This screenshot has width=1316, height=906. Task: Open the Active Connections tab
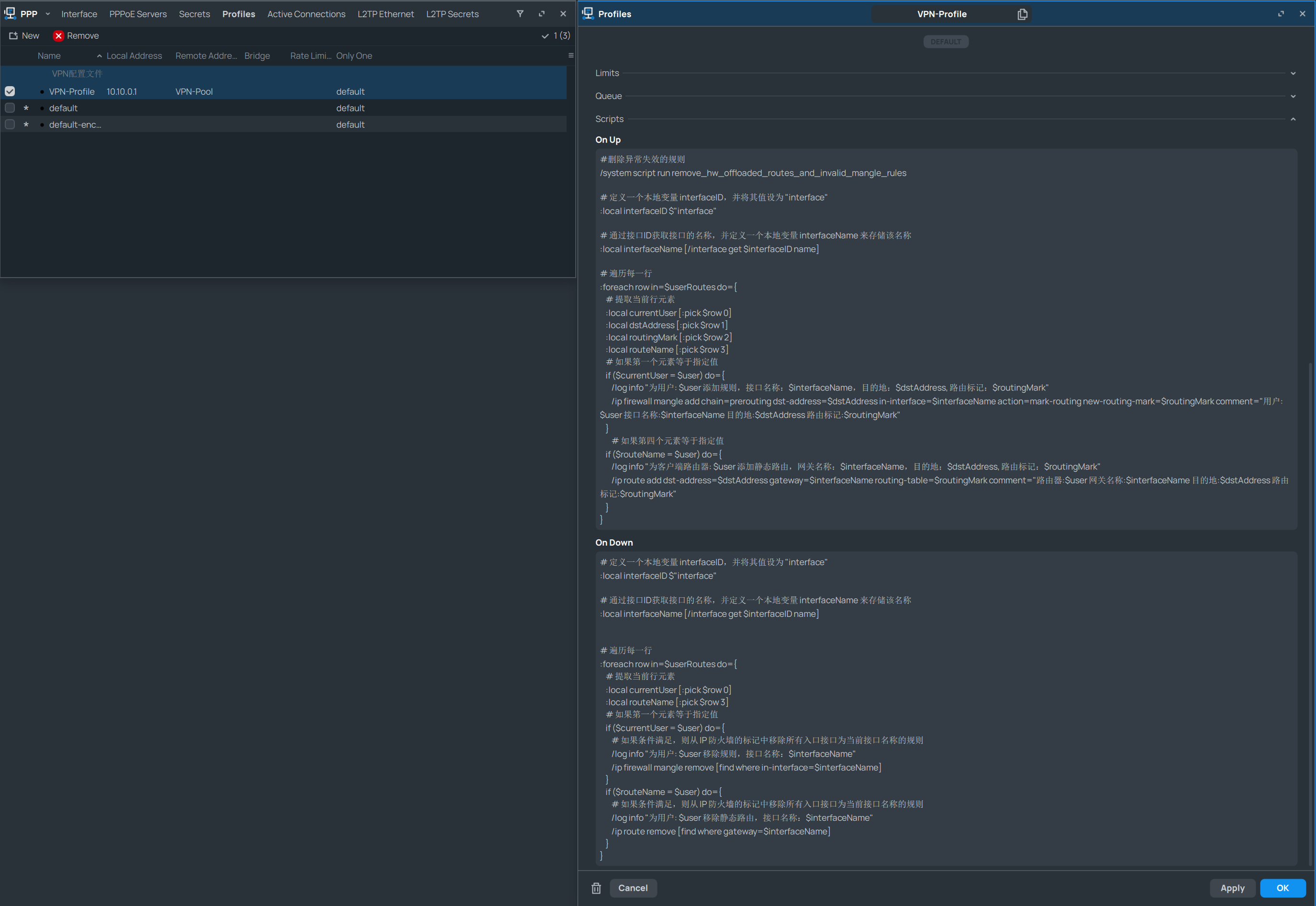point(306,13)
